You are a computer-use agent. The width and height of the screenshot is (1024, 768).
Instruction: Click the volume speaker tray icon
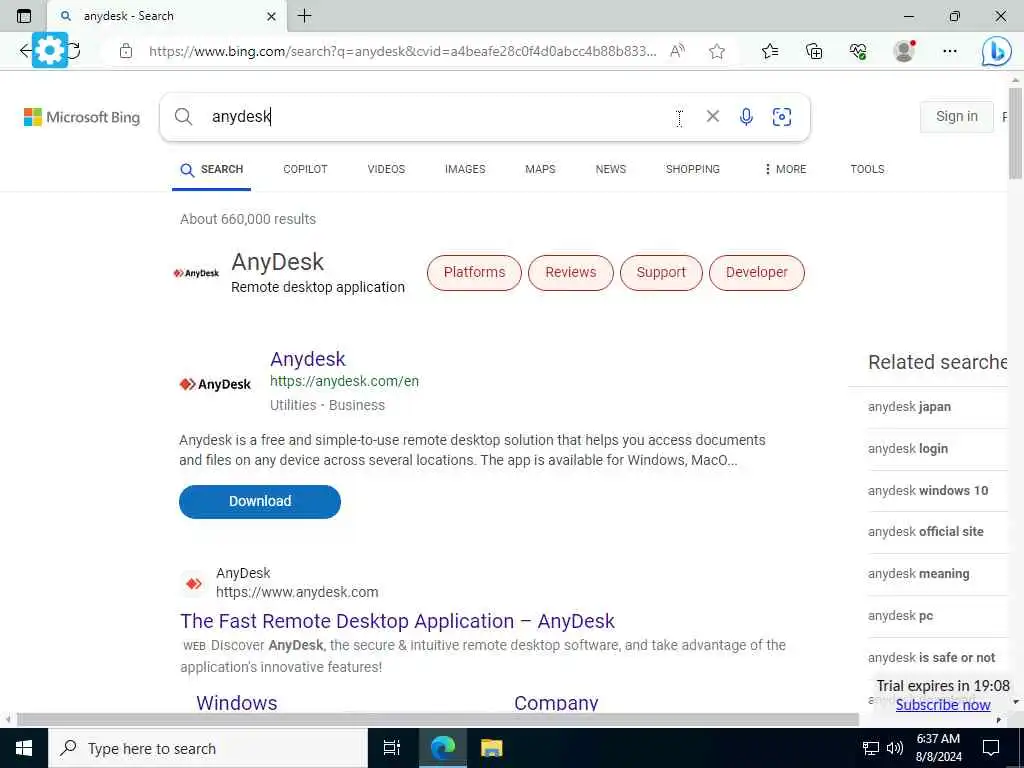pyautogui.click(x=894, y=748)
